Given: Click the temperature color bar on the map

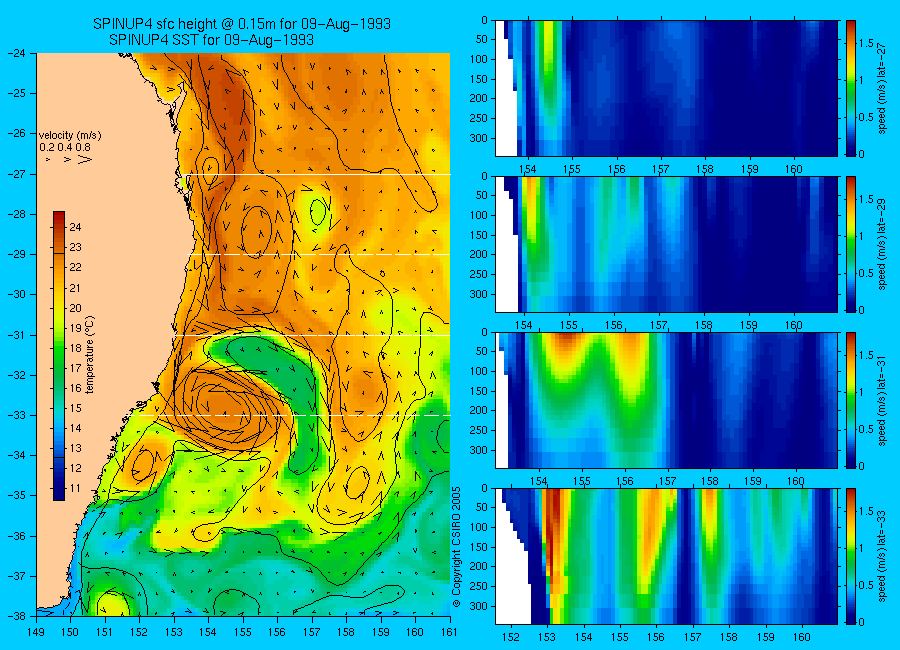Looking at the screenshot, I should 59,356.
